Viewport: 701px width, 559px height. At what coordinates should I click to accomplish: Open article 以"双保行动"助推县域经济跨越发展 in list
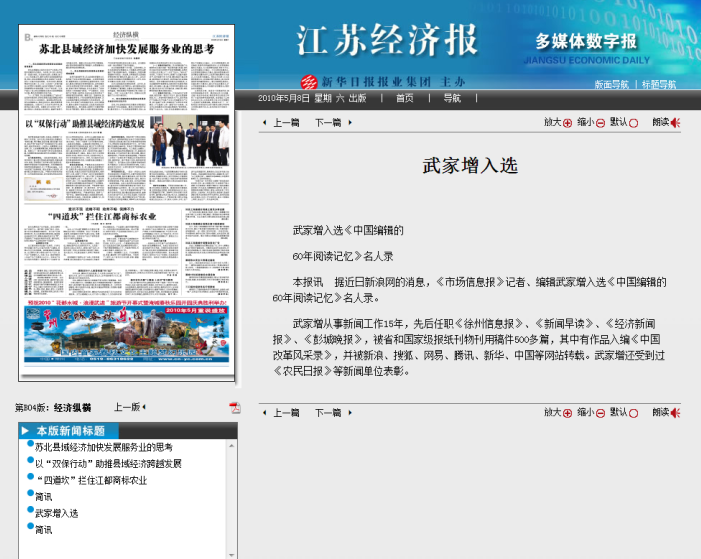(108, 464)
